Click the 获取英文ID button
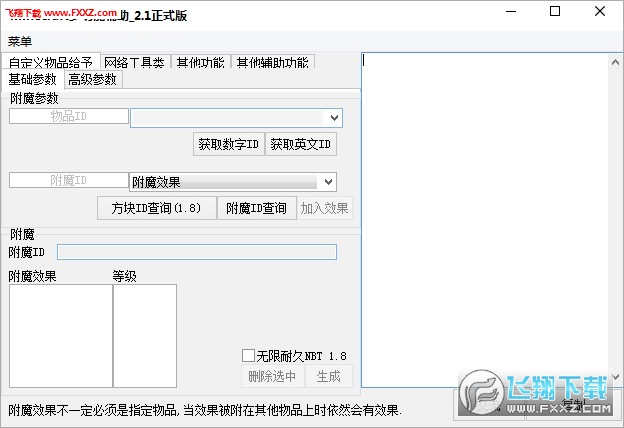 click(x=300, y=144)
